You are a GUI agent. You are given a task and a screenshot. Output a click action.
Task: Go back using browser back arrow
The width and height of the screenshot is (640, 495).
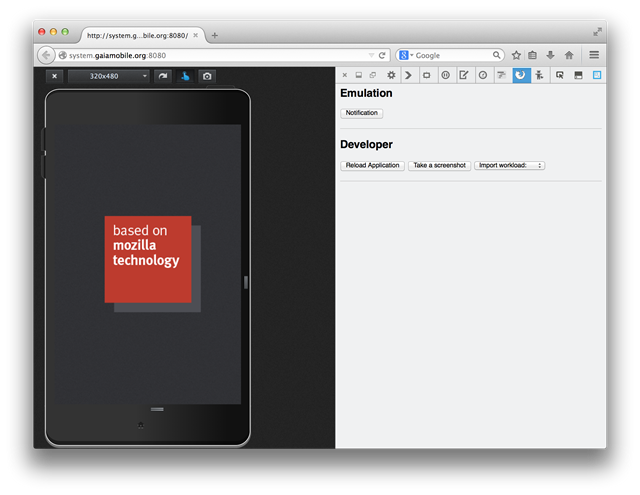click(x=46, y=55)
